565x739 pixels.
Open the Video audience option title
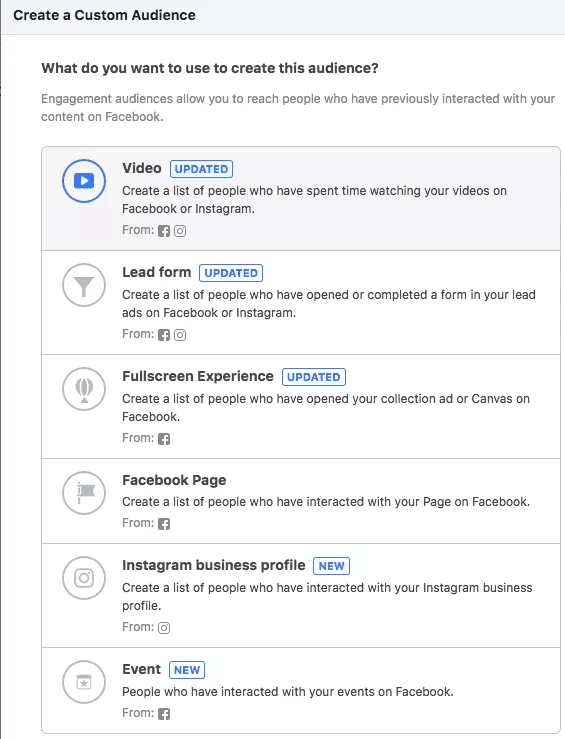(x=142, y=168)
